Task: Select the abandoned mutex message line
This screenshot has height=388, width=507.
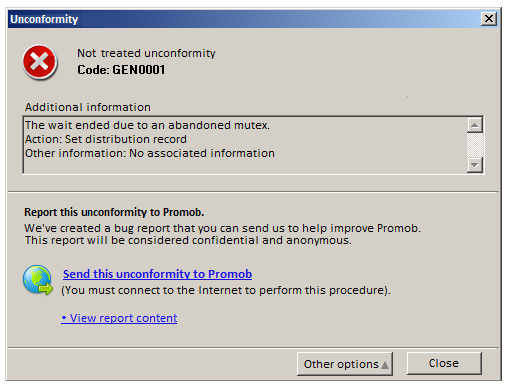Action: 147,125
